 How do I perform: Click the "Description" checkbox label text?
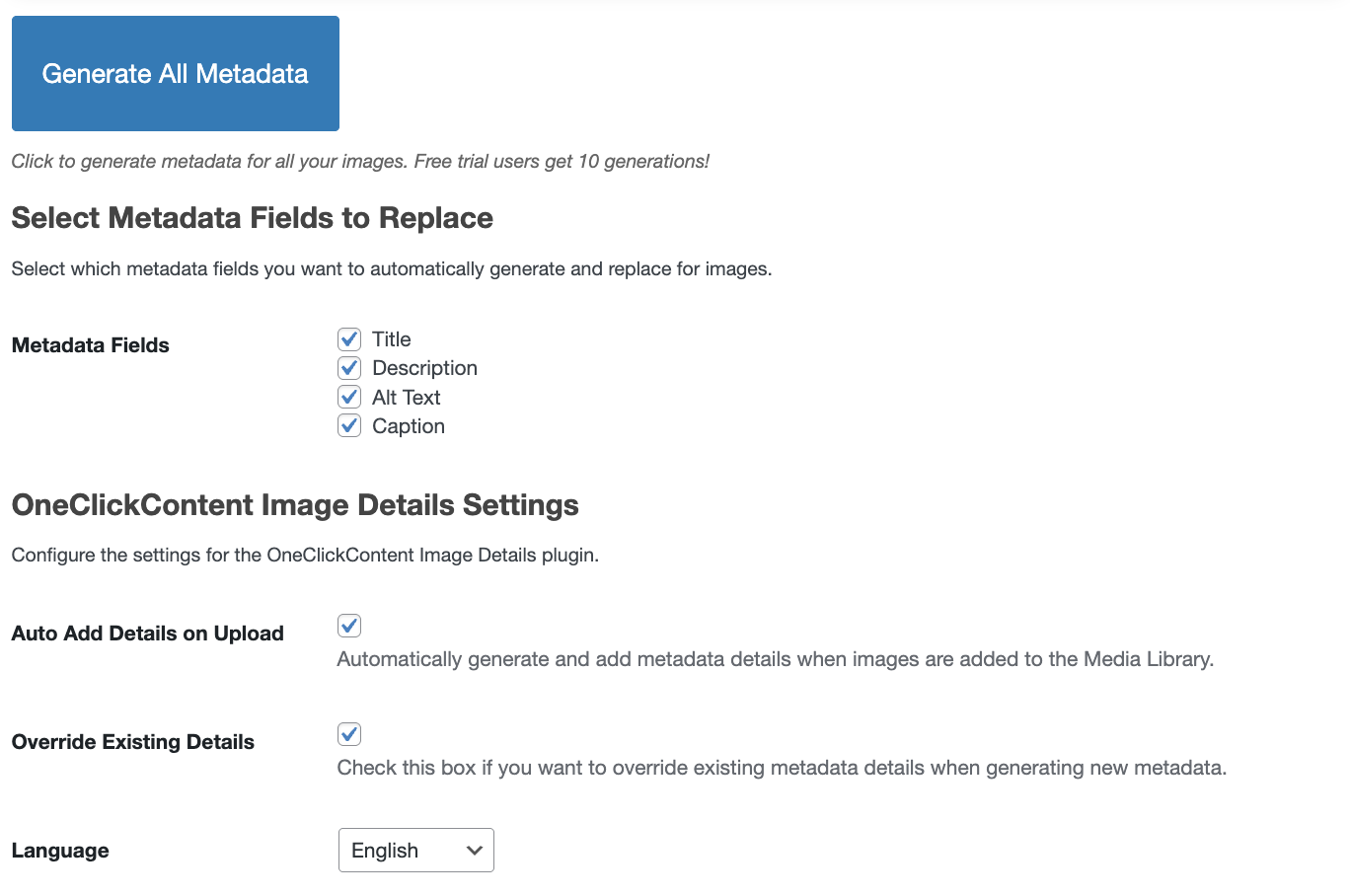(x=424, y=368)
